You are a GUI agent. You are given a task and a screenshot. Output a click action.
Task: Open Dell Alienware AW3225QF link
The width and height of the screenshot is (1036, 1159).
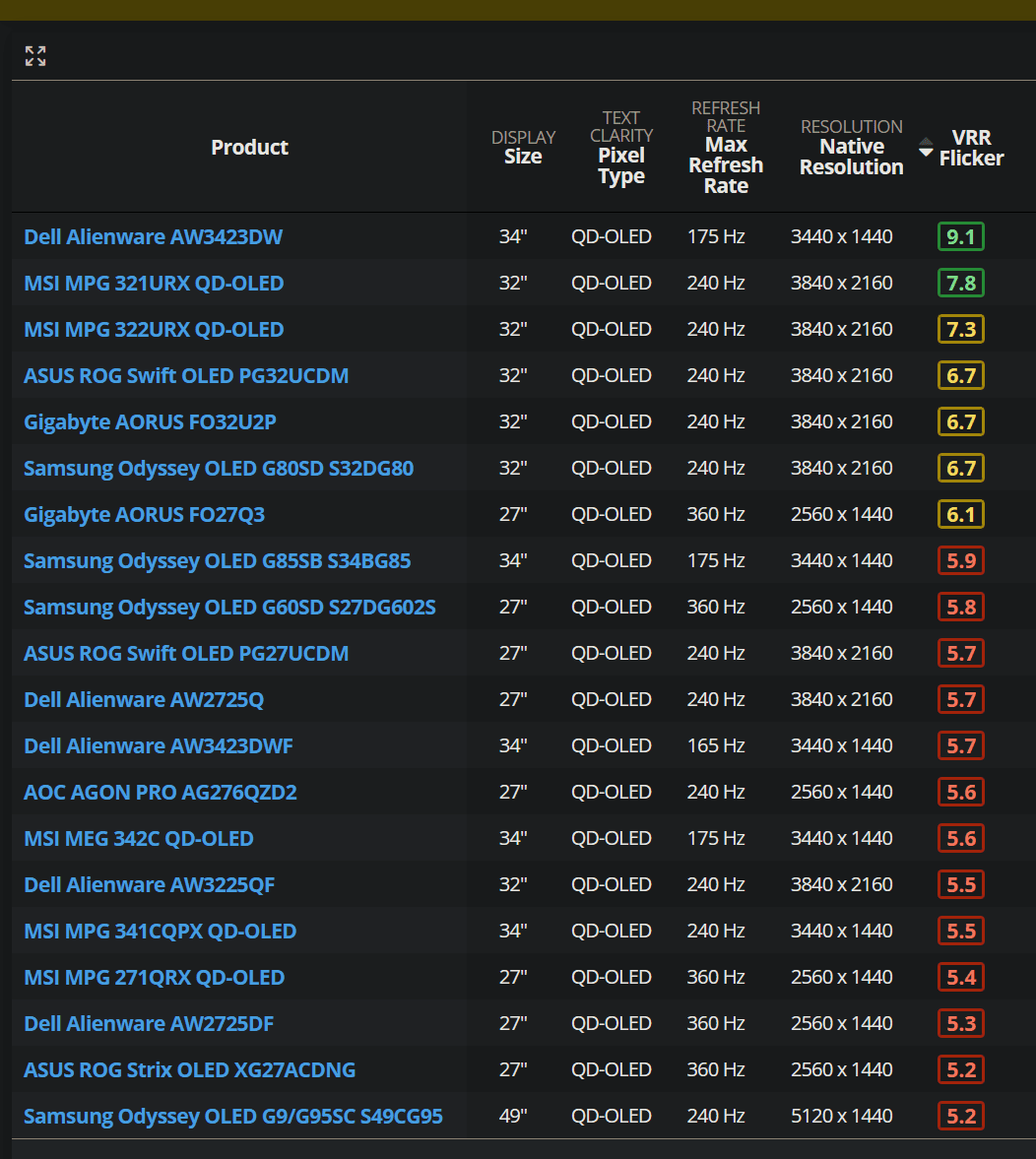150,885
